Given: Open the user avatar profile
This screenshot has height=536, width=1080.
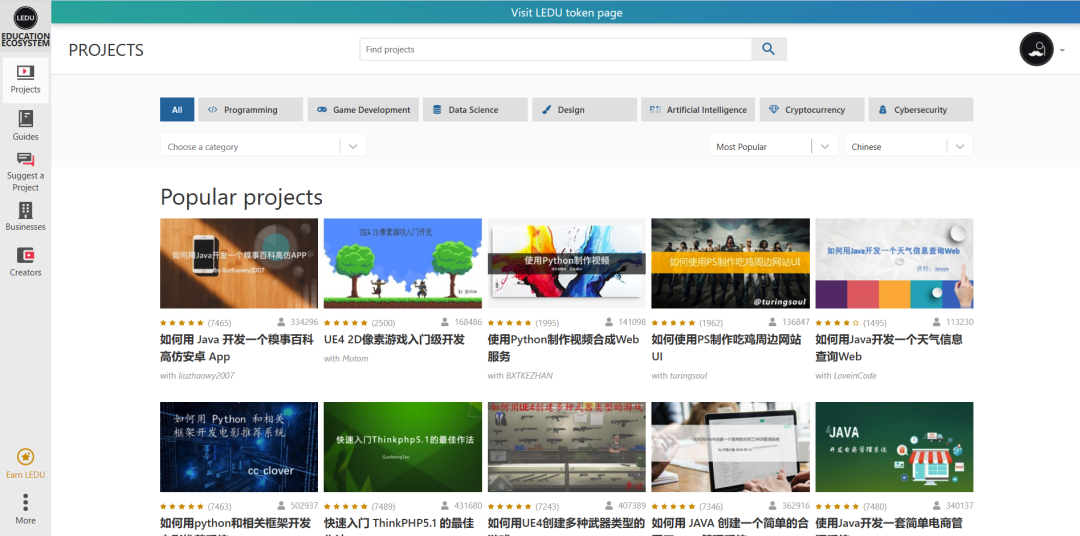Looking at the screenshot, I should (x=1036, y=50).
